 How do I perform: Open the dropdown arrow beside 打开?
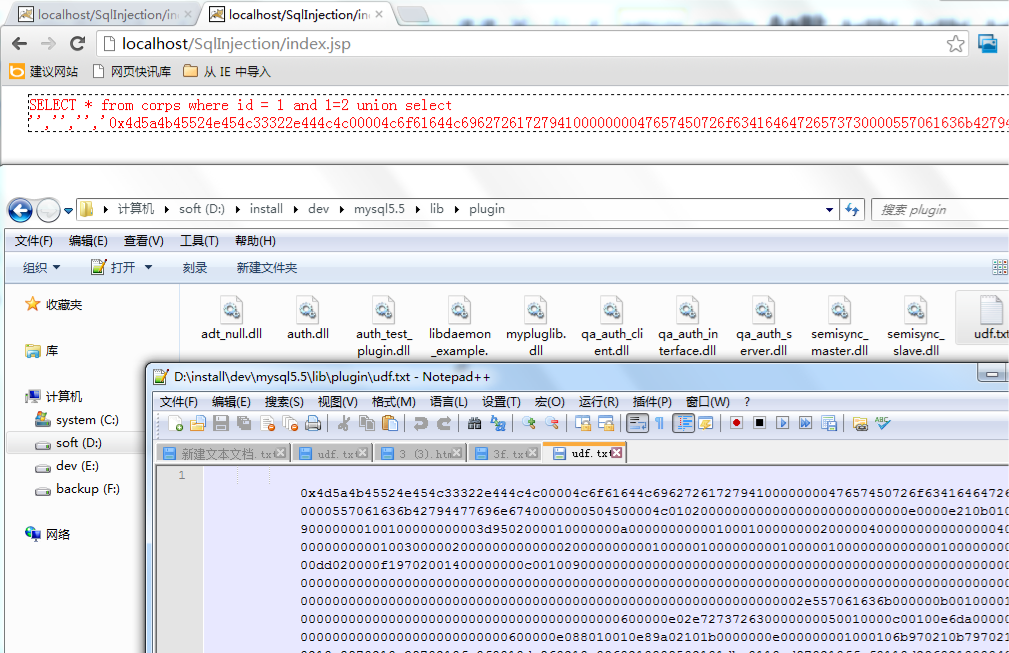click(x=149, y=268)
